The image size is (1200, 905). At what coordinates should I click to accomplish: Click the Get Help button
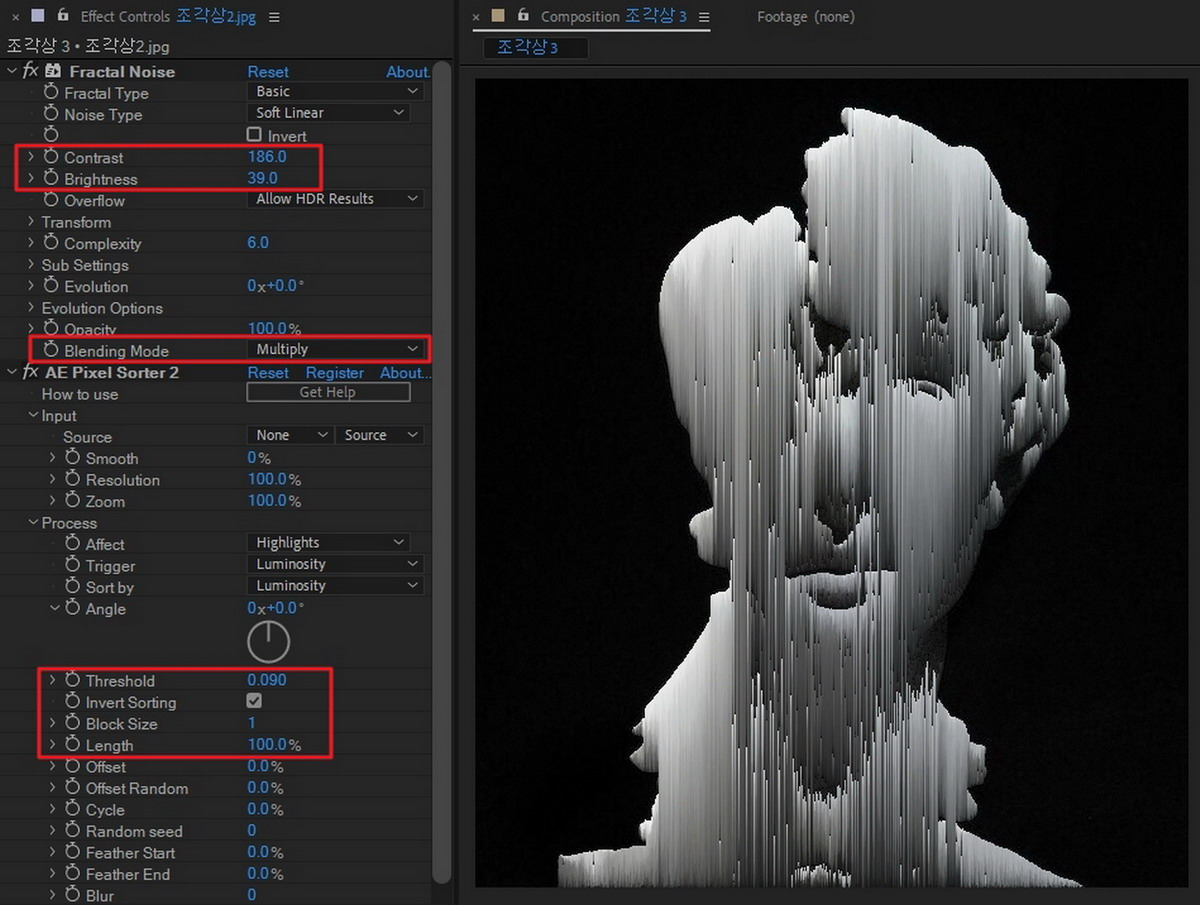click(x=328, y=392)
